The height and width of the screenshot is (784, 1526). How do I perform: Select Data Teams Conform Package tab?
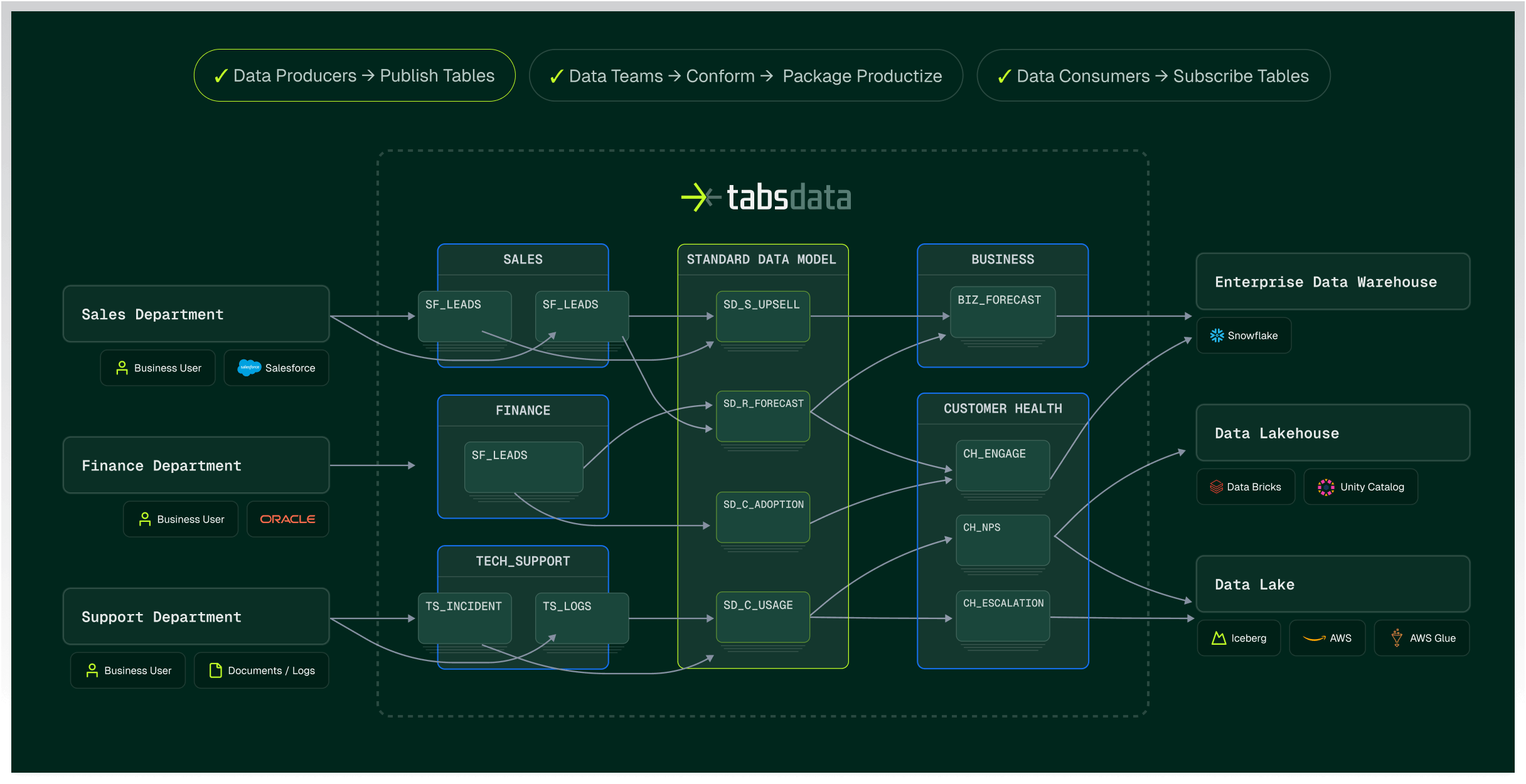pyautogui.click(x=745, y=76)
